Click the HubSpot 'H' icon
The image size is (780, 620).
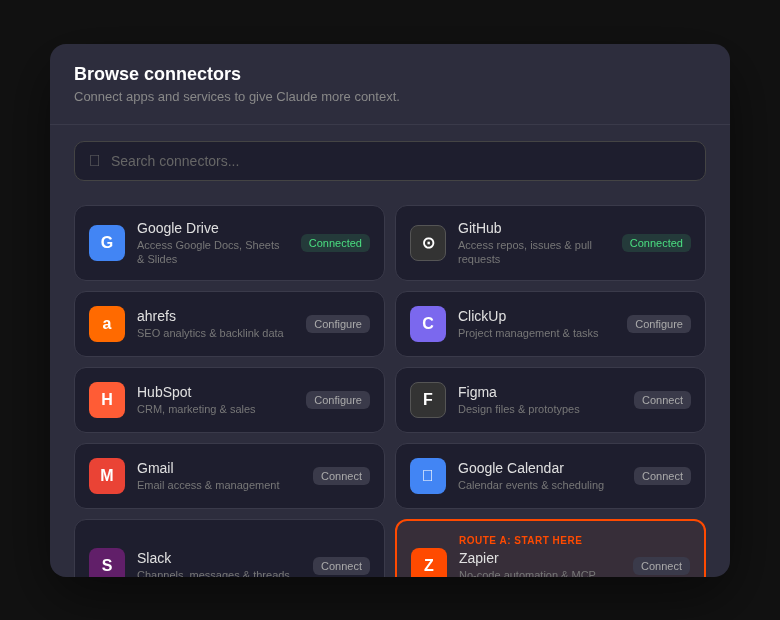(107, 400)
